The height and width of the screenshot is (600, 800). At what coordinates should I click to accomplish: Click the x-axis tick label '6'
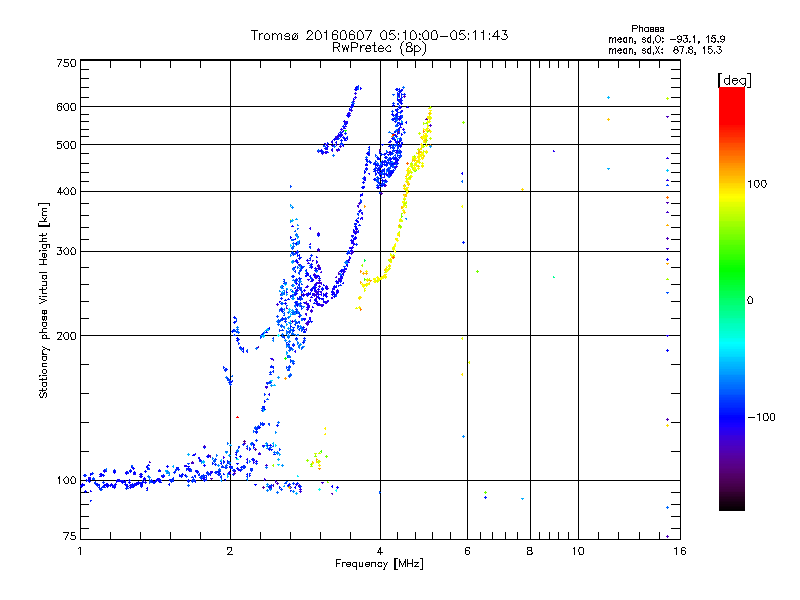467,551
